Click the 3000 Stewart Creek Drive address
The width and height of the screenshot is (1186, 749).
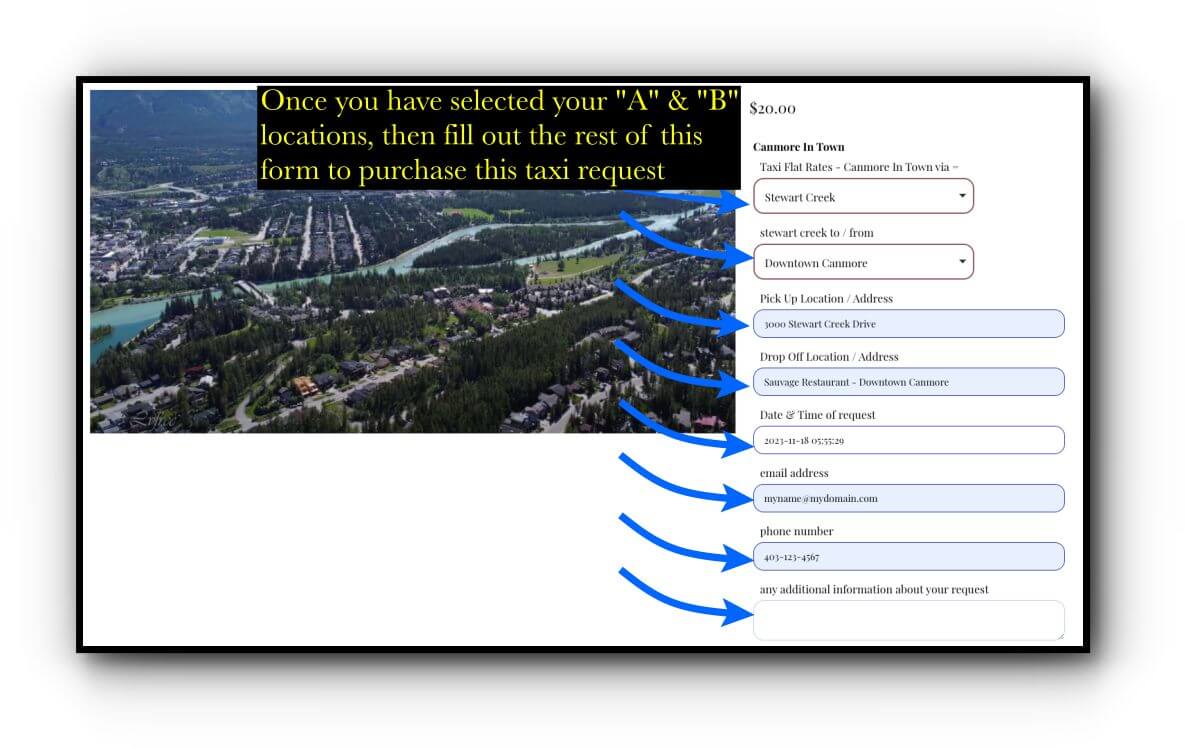(x=906, y=323)
